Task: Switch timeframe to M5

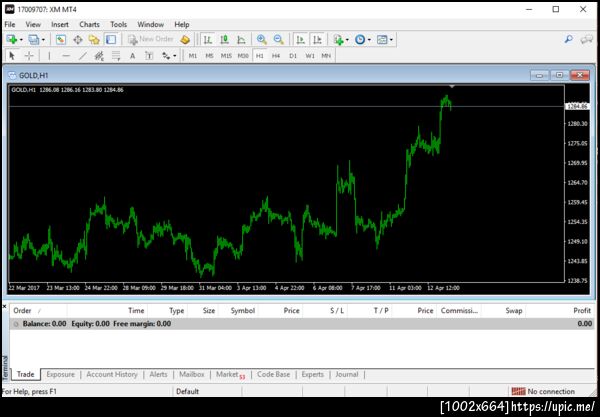Action: coord(209,56)
